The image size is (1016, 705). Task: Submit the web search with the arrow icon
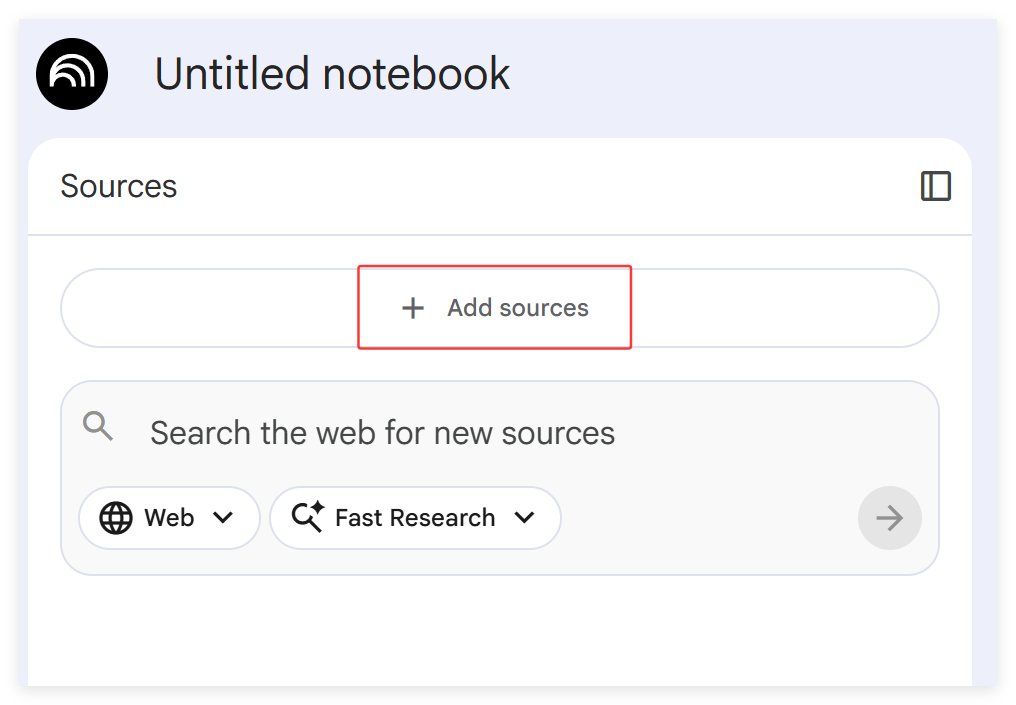click(x=889, y=517)
